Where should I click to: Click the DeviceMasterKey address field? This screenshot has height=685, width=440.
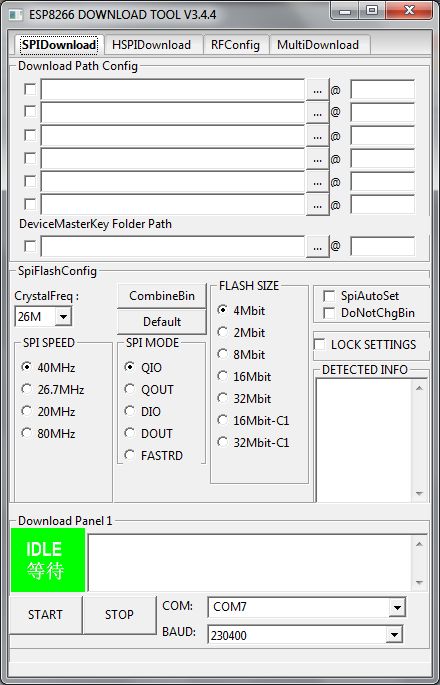tap(382, 246)
